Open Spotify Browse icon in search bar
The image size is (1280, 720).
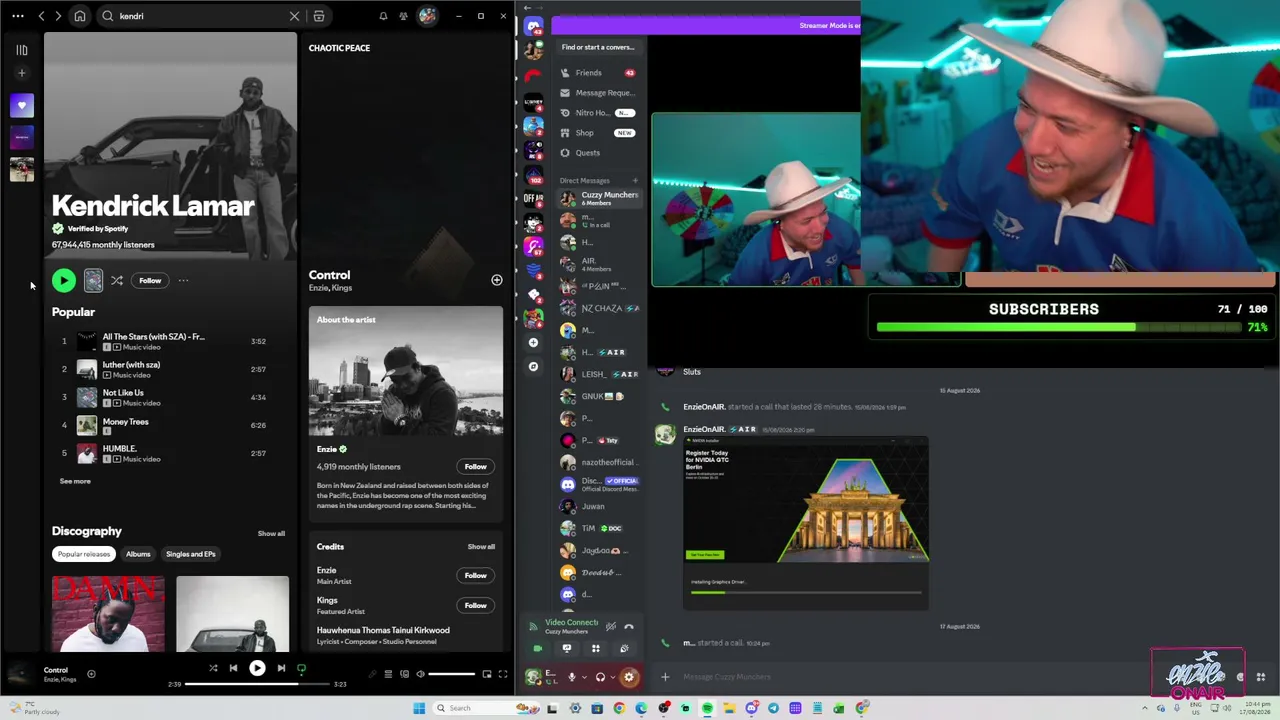pyautogui.click(x=319, y=16)
